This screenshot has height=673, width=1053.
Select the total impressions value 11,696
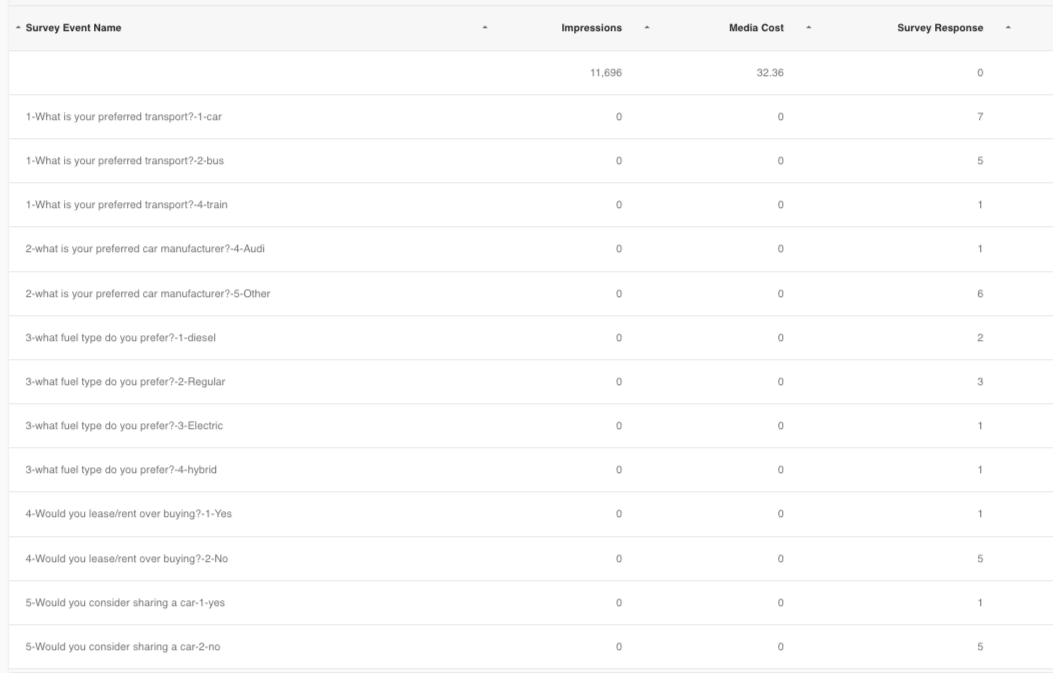pos(607,73)
